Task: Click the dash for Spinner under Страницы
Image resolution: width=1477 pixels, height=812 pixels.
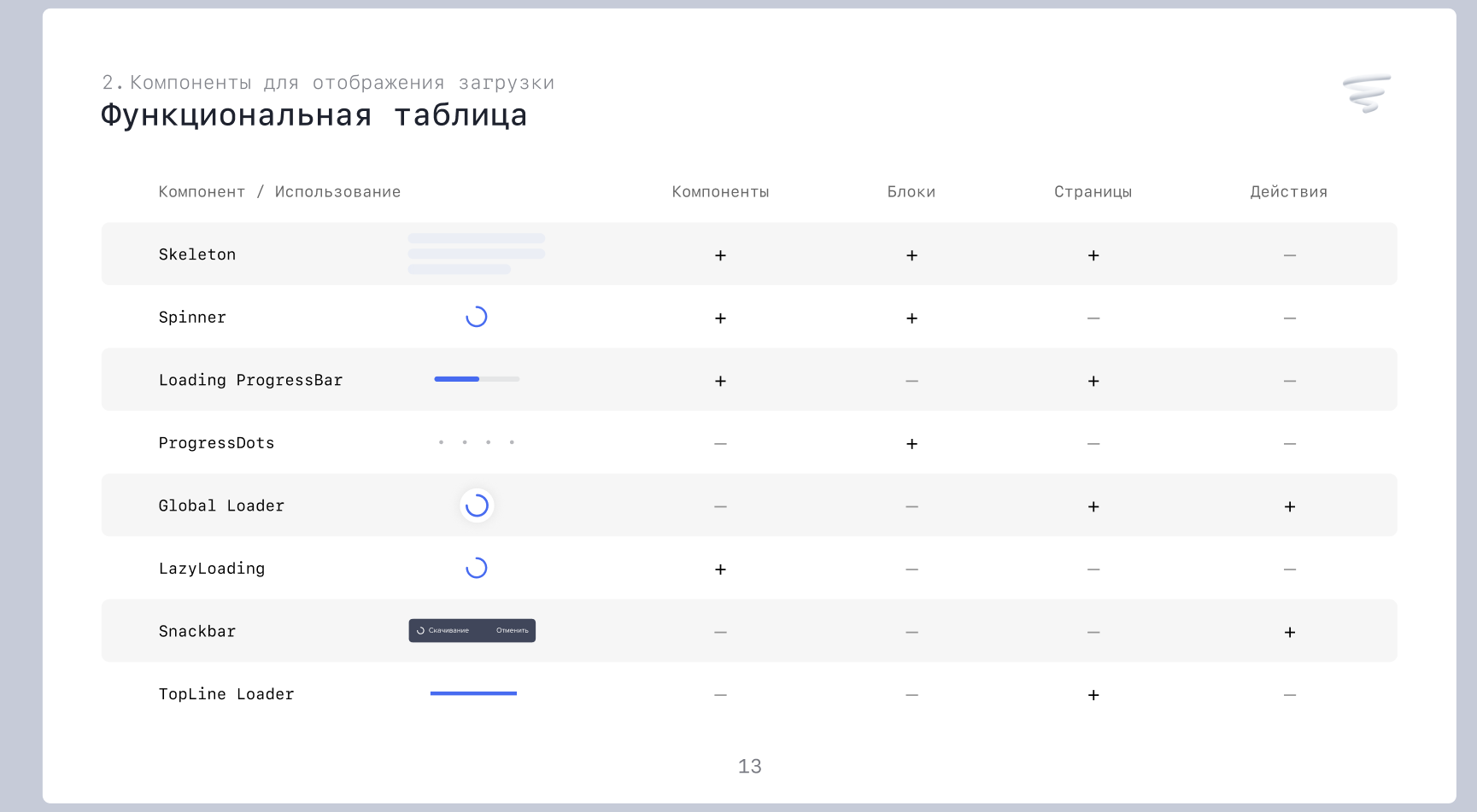Action: click(1093, 318)
